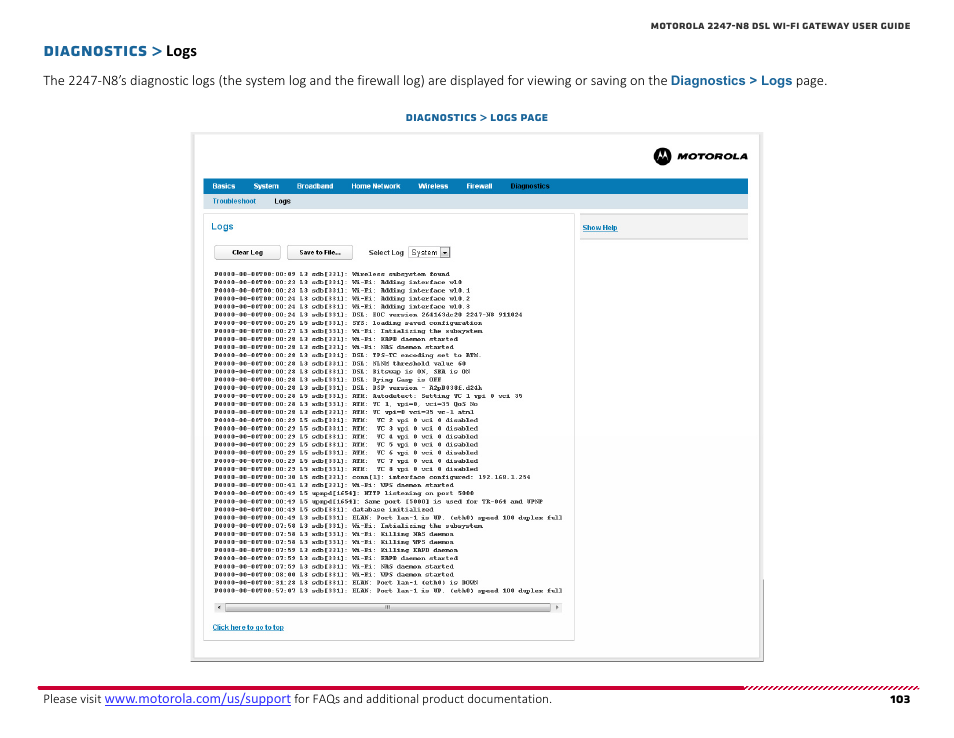954x738 pixels.
Task: Click the "Port lan-1 (eth0) is DOWN" log line
Action: pyautogui.click(x=346, y=582)
